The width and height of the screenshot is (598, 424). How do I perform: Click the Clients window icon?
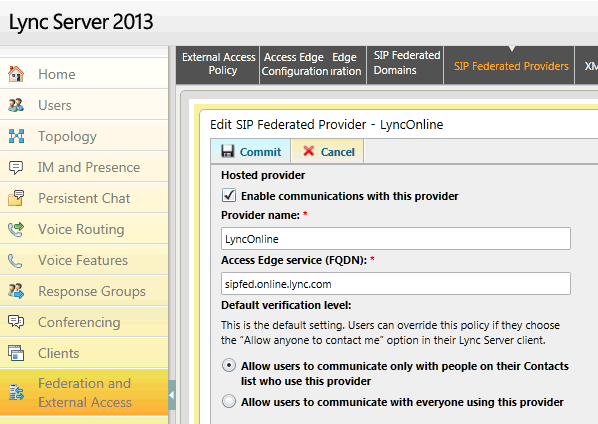[16, 353]
